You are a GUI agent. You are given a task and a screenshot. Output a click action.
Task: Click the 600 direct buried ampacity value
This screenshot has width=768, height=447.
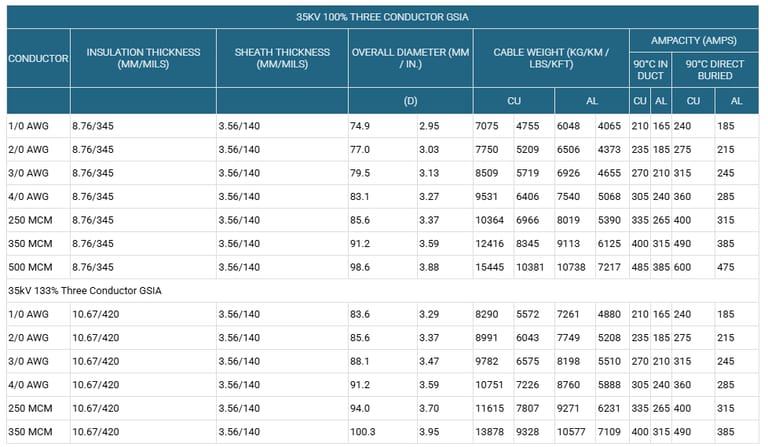pyautogui.click(x=684, y=266)
